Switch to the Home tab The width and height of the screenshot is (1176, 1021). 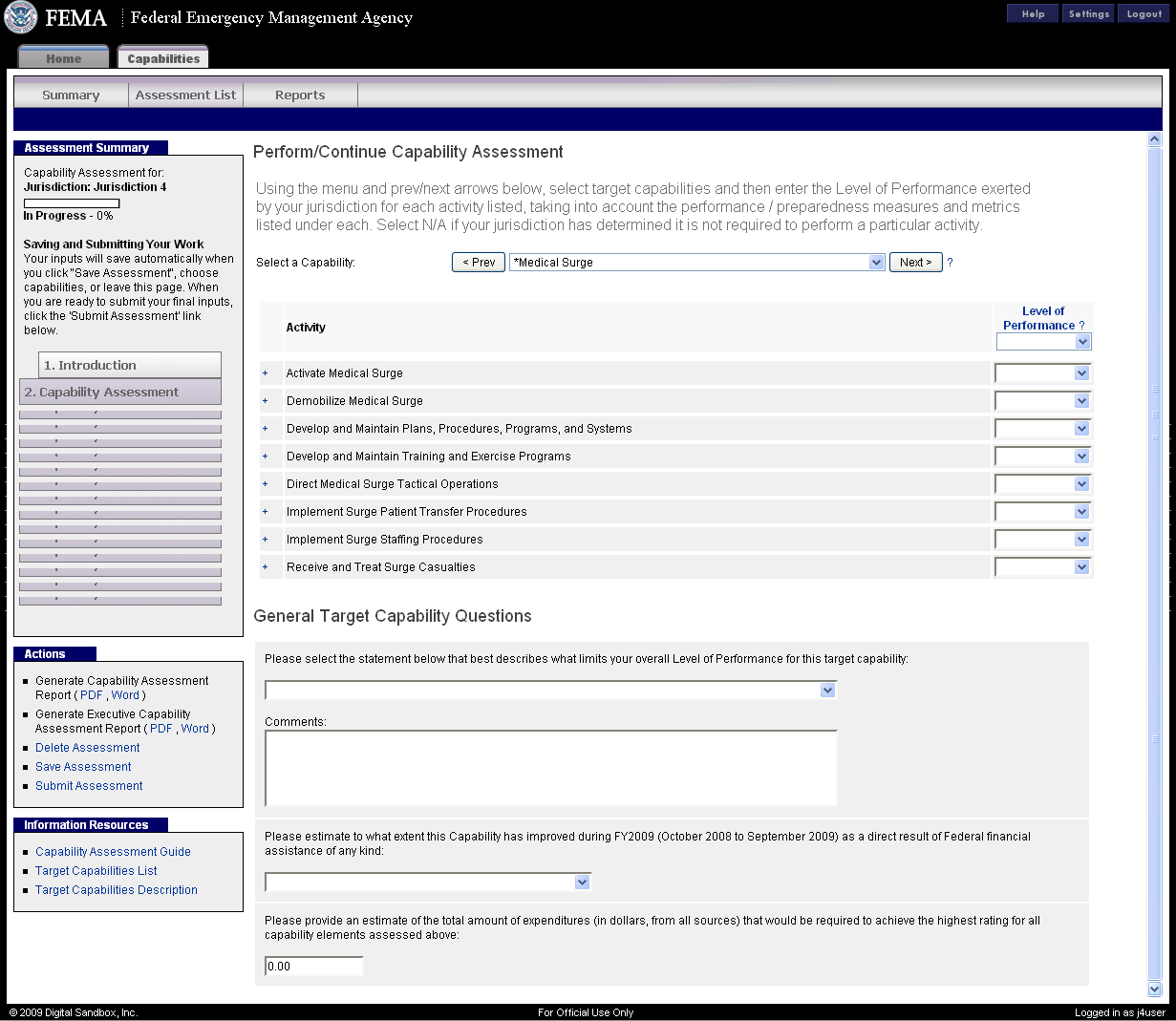(x=64, y=58)
